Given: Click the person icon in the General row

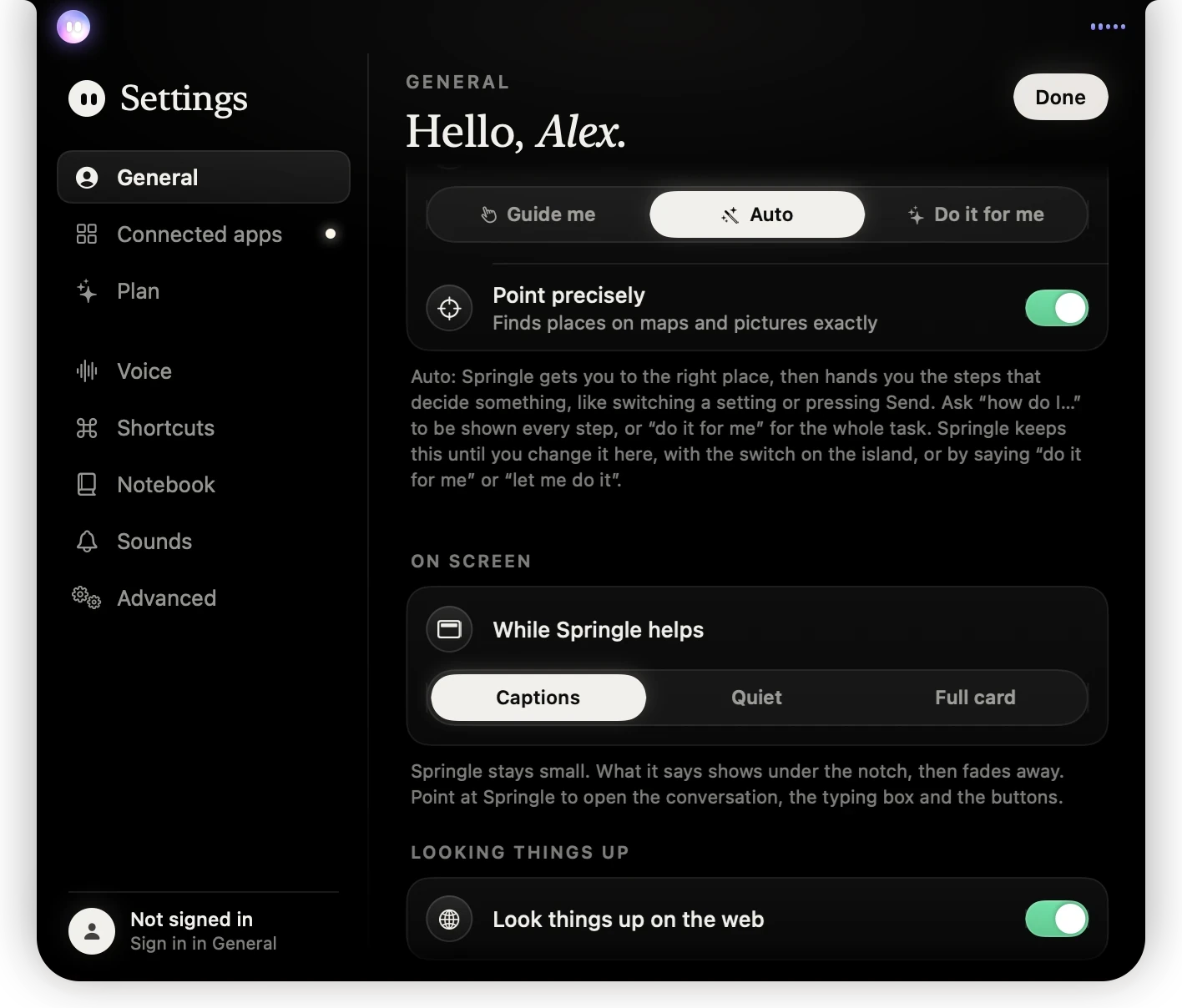Looking at the screenshot, I should (x=87, y=178).
